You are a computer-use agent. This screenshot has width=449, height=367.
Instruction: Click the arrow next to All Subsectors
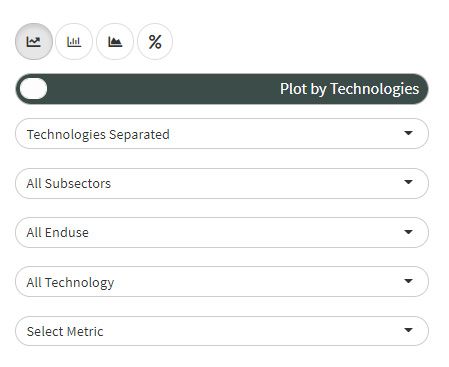pos(408,182)
